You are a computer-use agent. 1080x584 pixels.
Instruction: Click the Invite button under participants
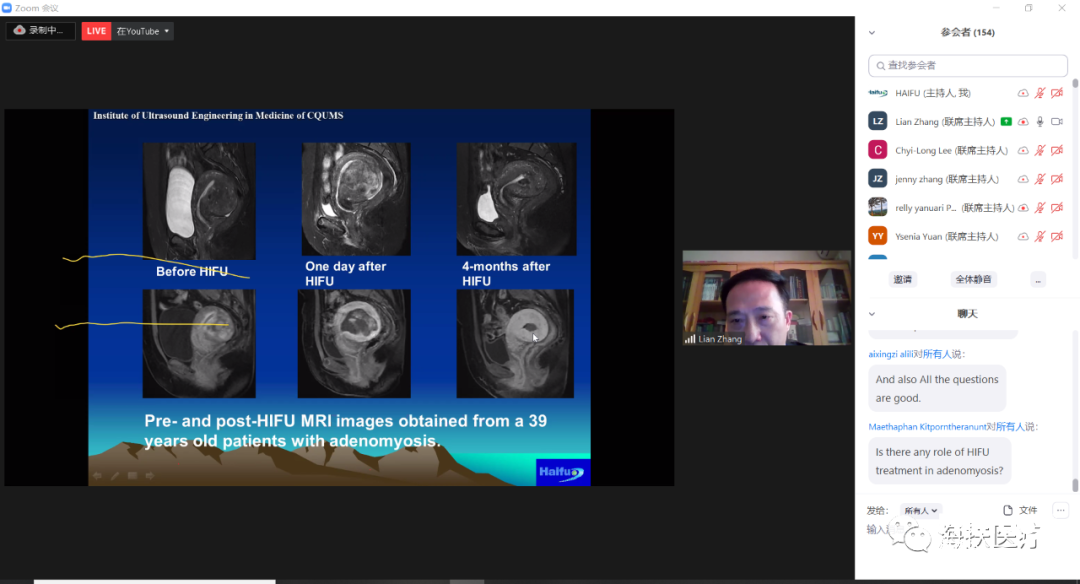point(903,279)
